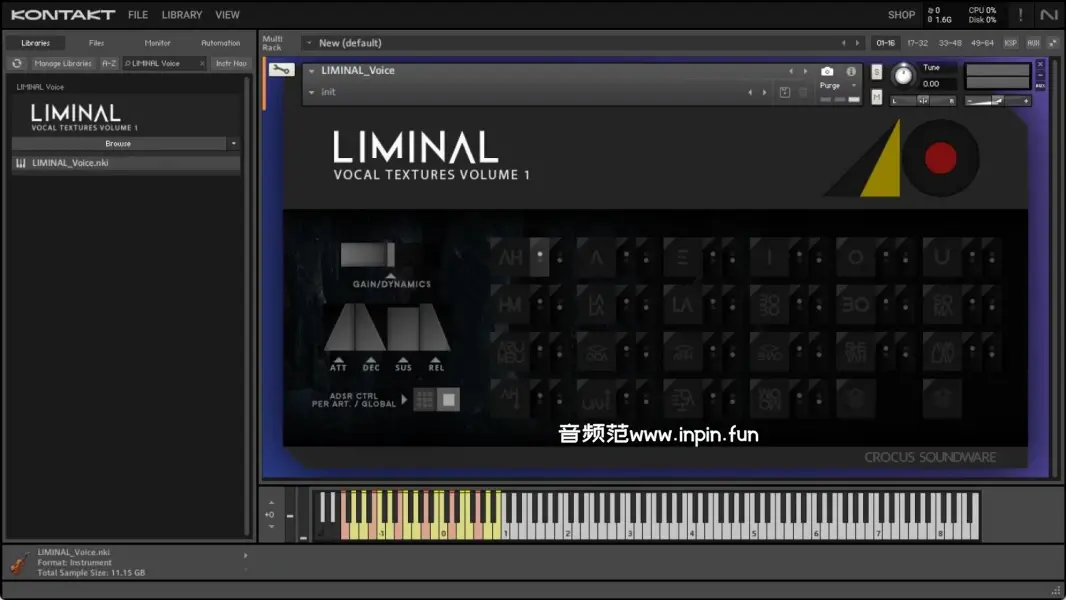The width and height of the screenshot is (1066, 600).
Task: Click the LIMINAL Voice library search field
Action: [x=164, y=63]
